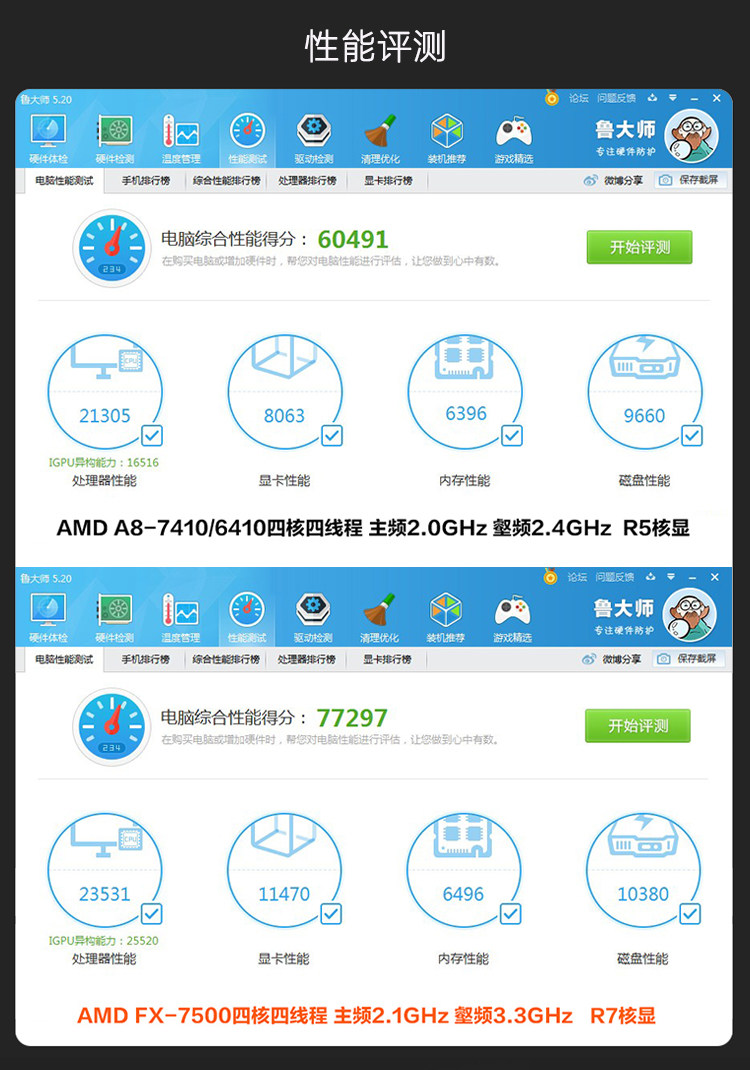
Task: Click 保存截屏 button in the 60491 window
Action: [x=690, y=180]
